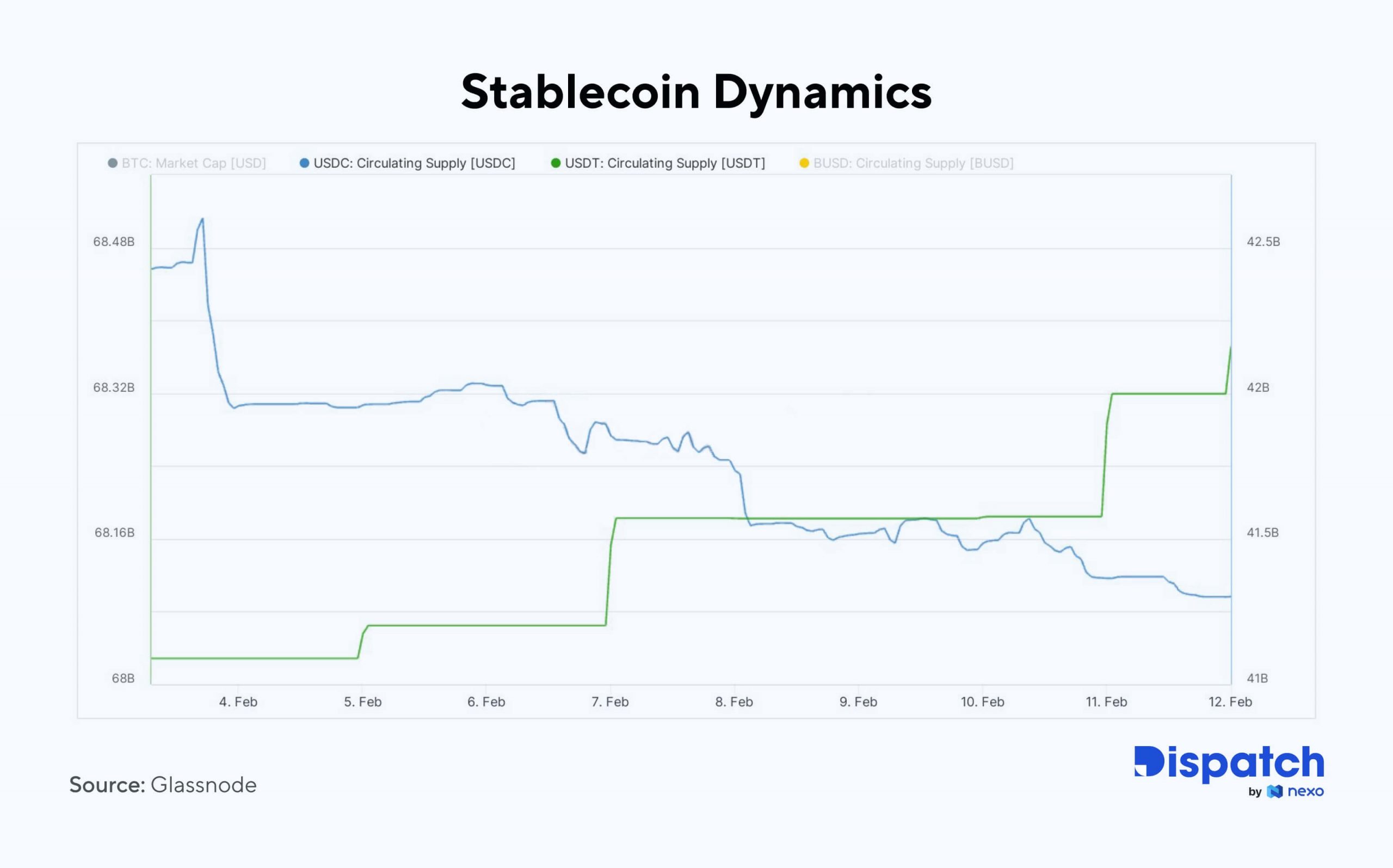Click the 4. Feb axis label
This screenshot has width=1393, height=868.
(238, 701)
